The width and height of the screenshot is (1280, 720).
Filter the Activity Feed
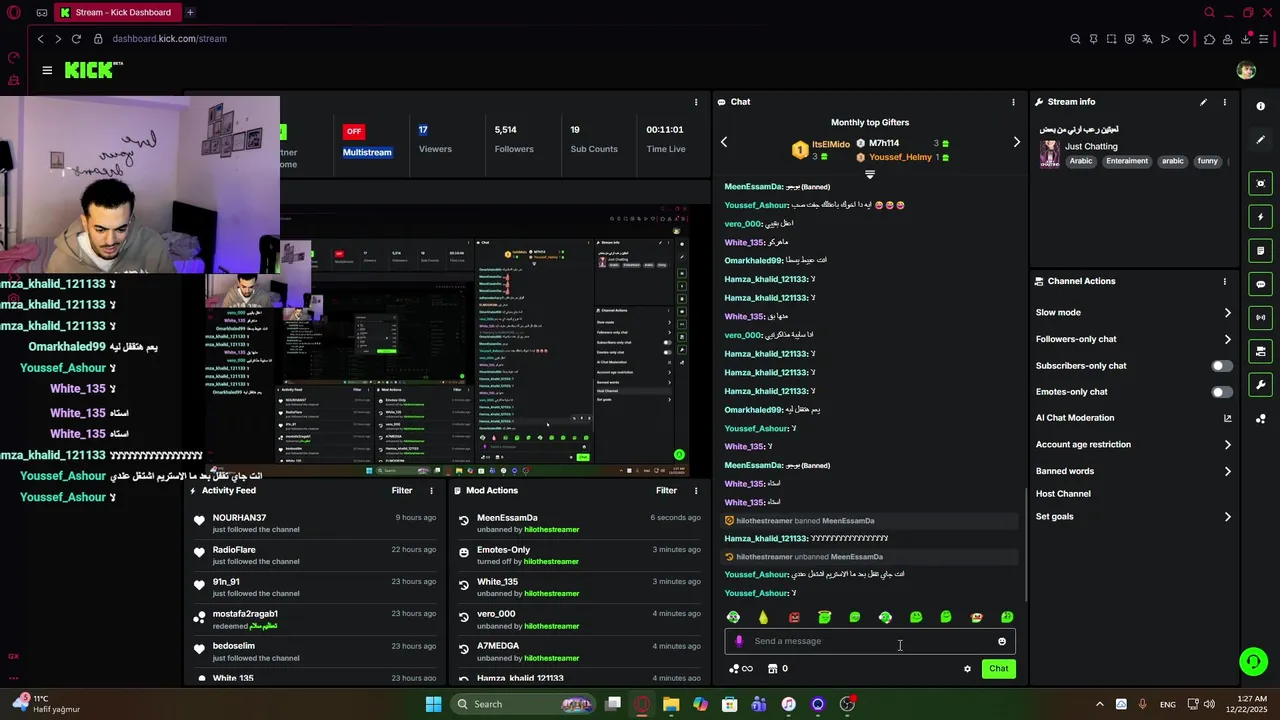click(402, 491)
